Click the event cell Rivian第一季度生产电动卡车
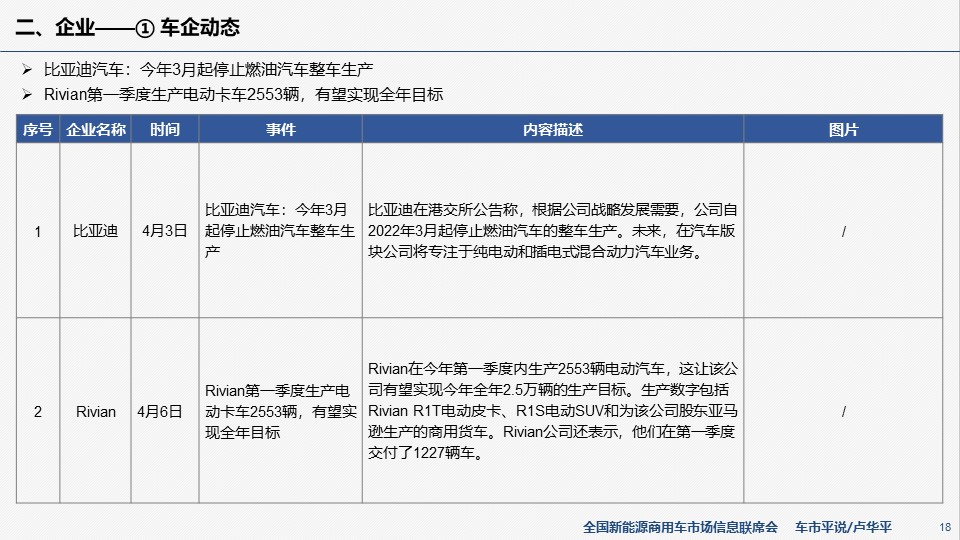 pyautogui.click(x=280, y=411)
